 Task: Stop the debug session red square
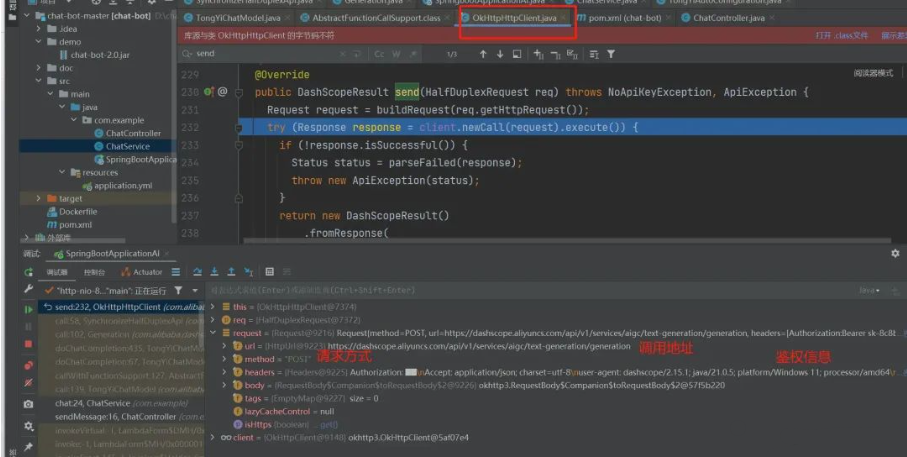(x=28, y=344)
